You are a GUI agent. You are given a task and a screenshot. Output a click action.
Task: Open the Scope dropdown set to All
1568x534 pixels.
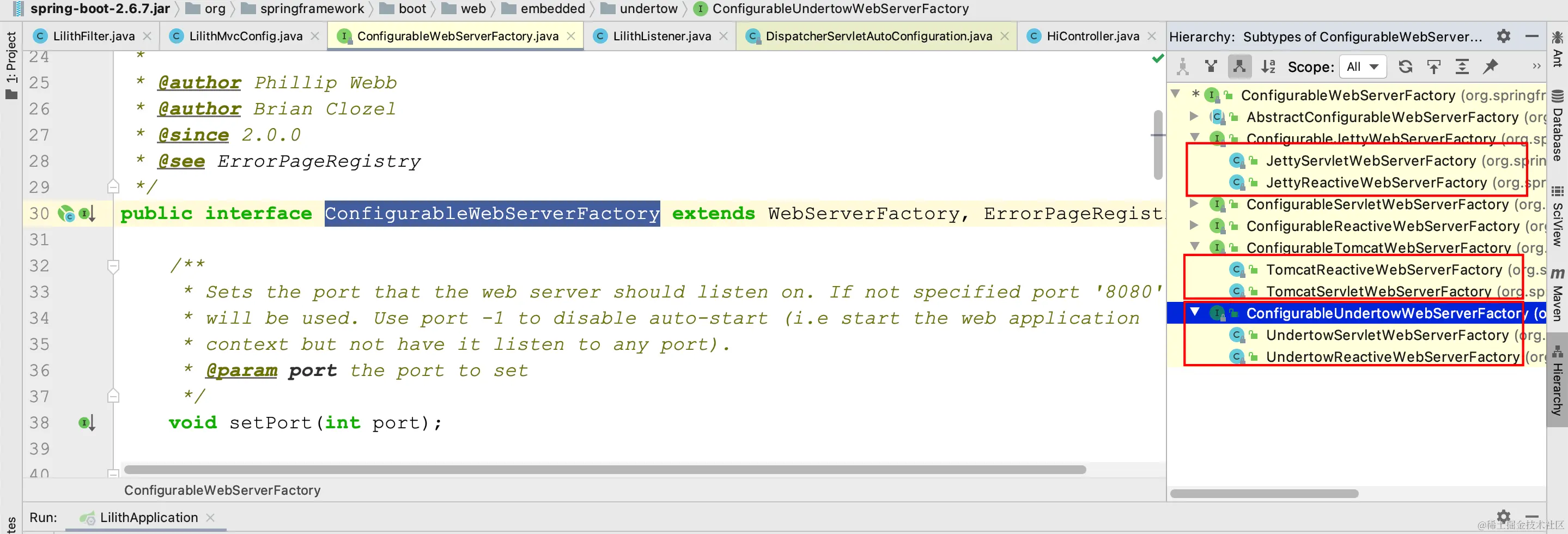point(1362,67)
